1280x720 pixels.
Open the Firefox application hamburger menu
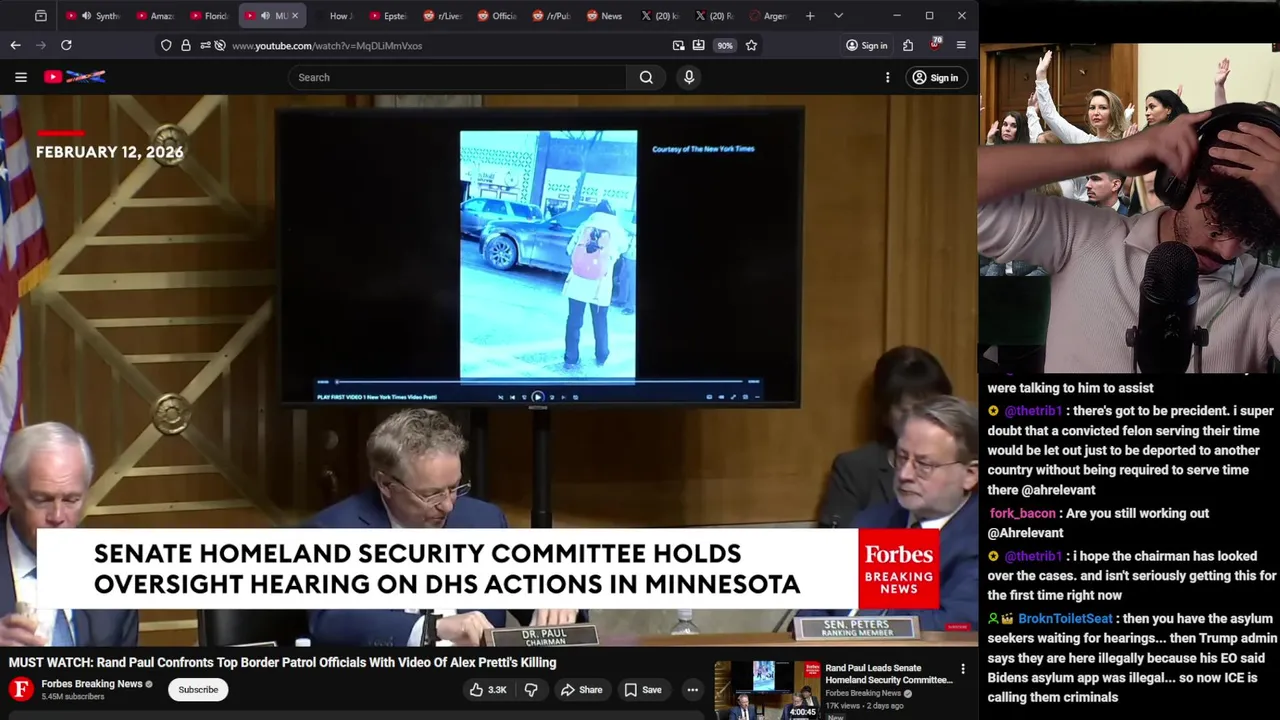(x=961, y=45)
